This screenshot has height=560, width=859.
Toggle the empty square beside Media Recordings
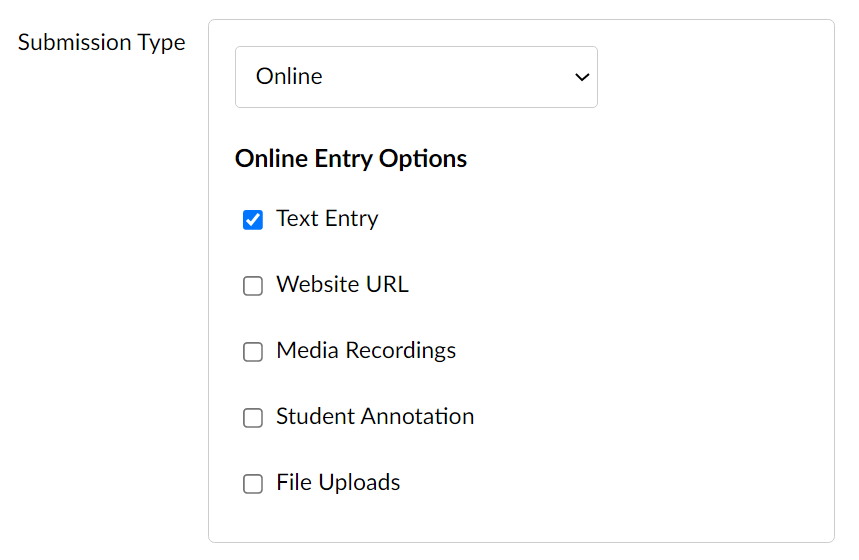pos(253,352)
